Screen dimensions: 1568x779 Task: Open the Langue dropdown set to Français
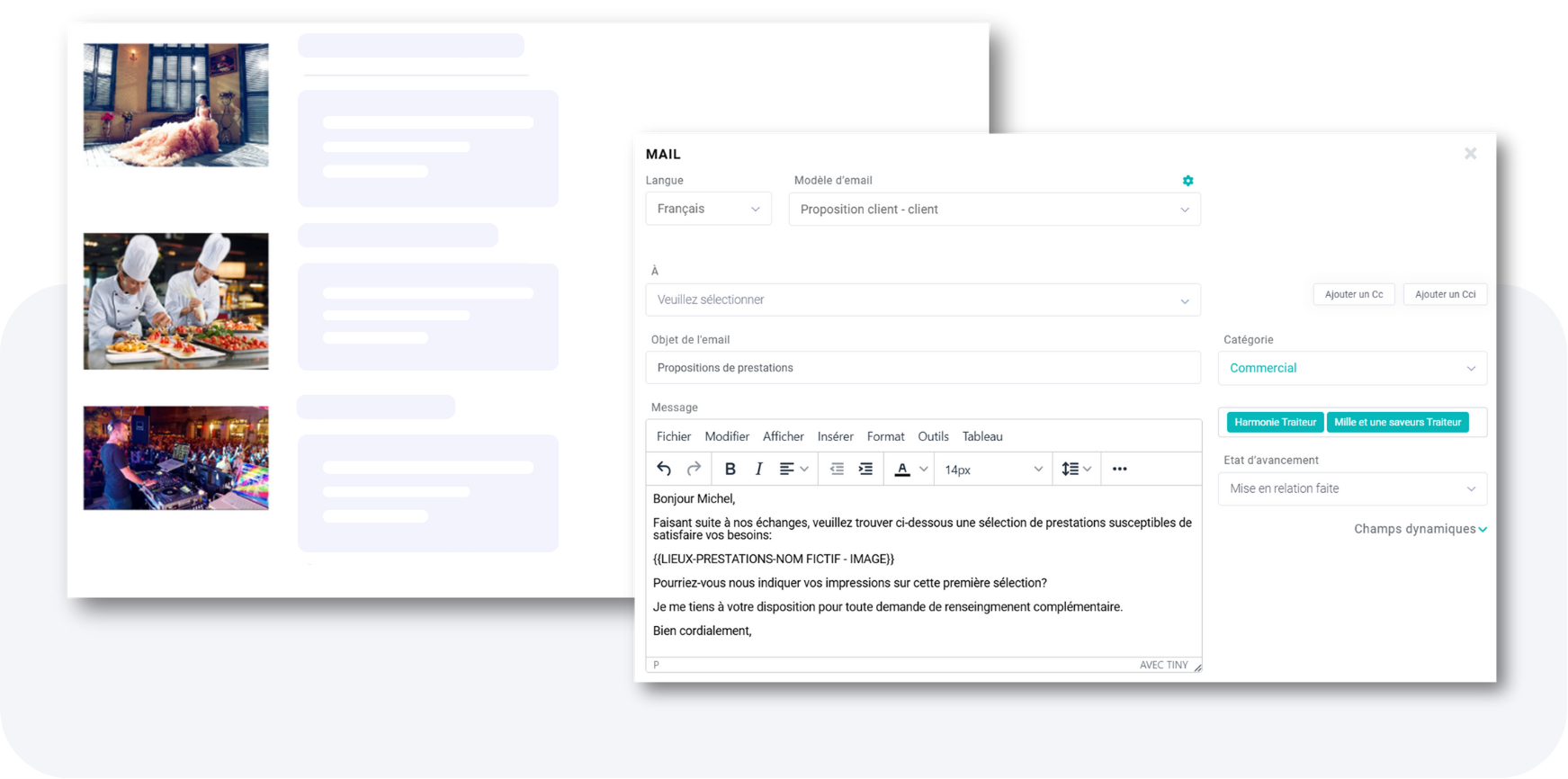click(x=708, y=209)
